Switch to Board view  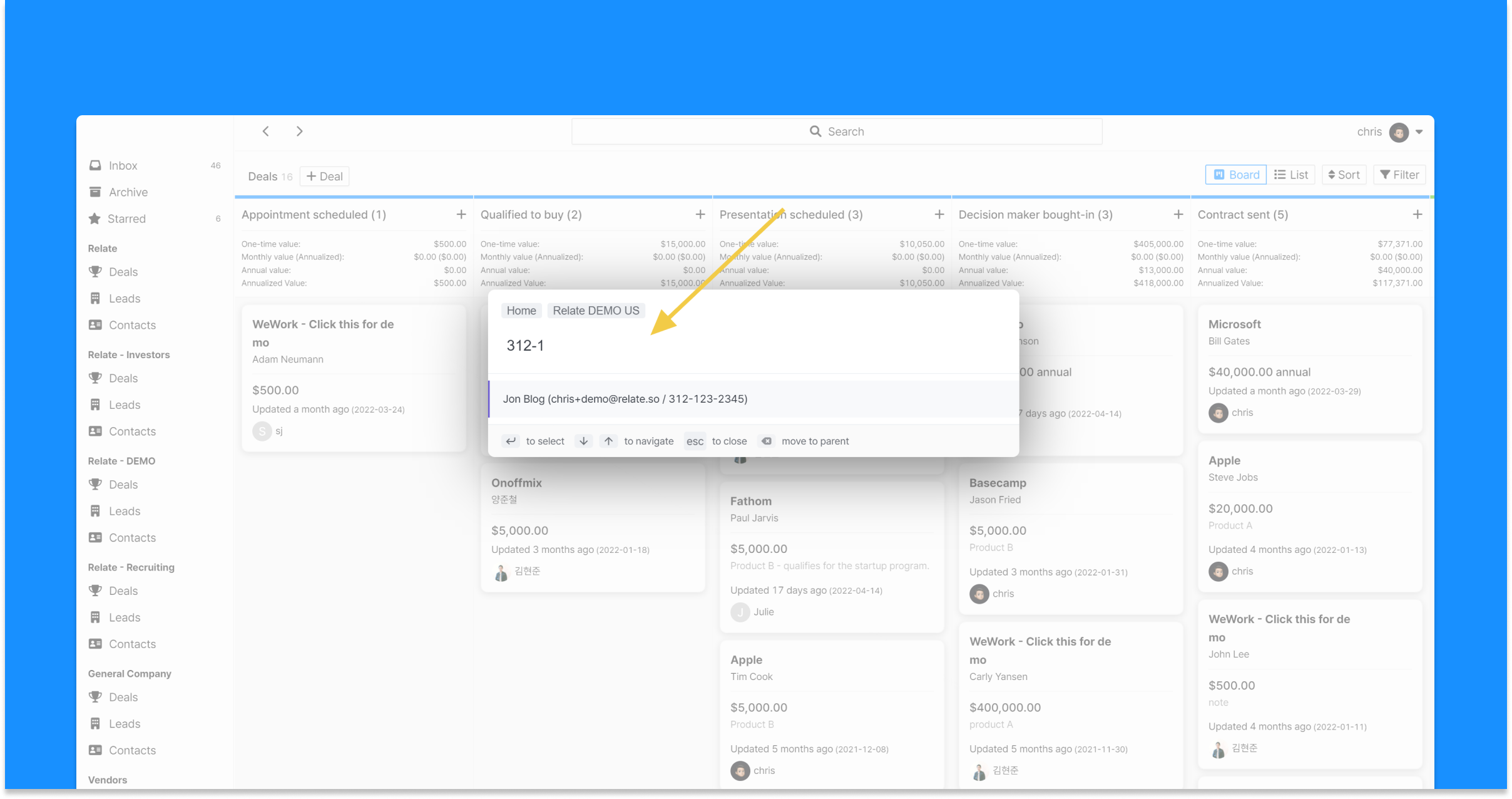(1236, 175)
